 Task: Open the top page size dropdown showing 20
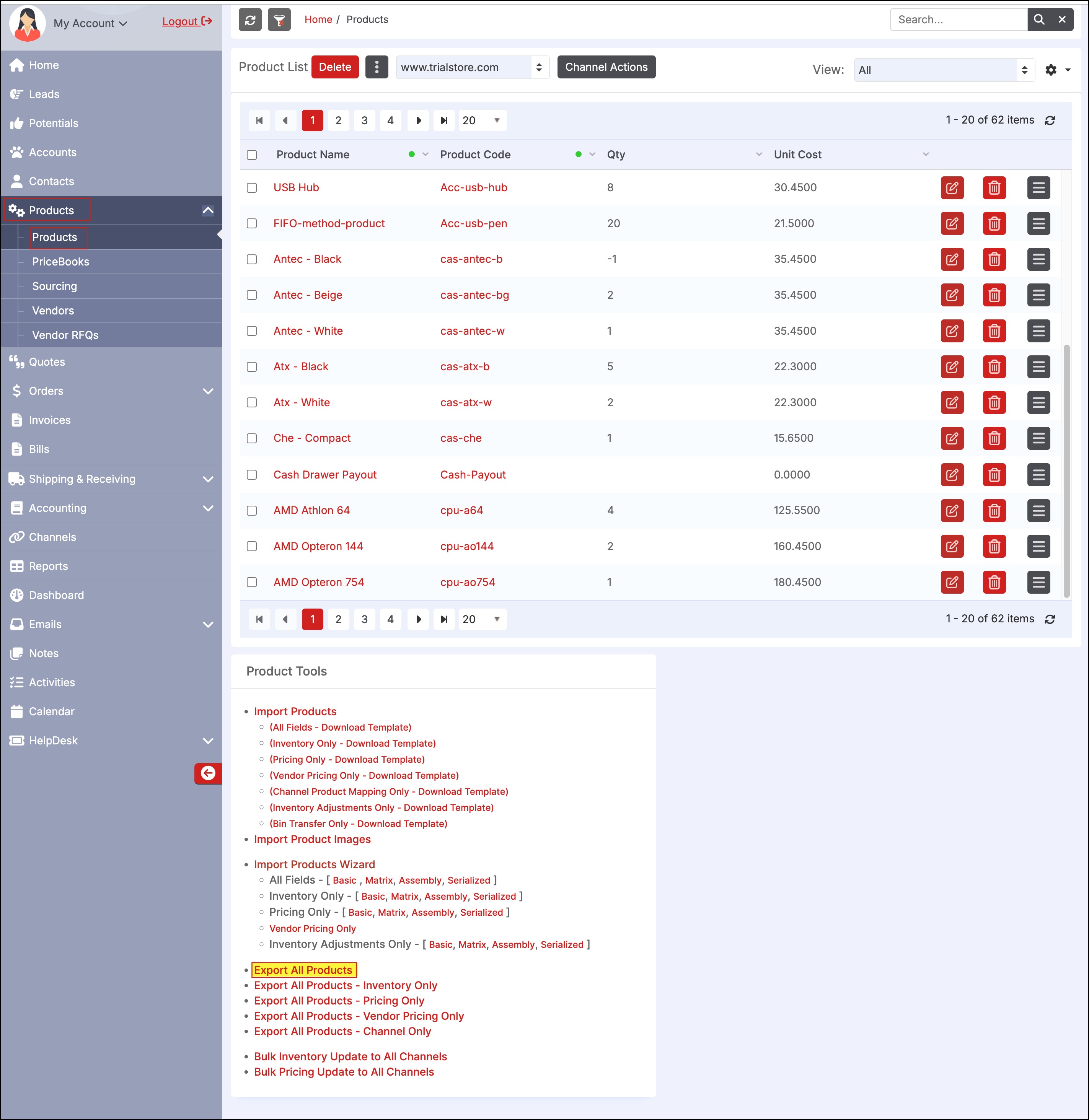tap(482, 120)
